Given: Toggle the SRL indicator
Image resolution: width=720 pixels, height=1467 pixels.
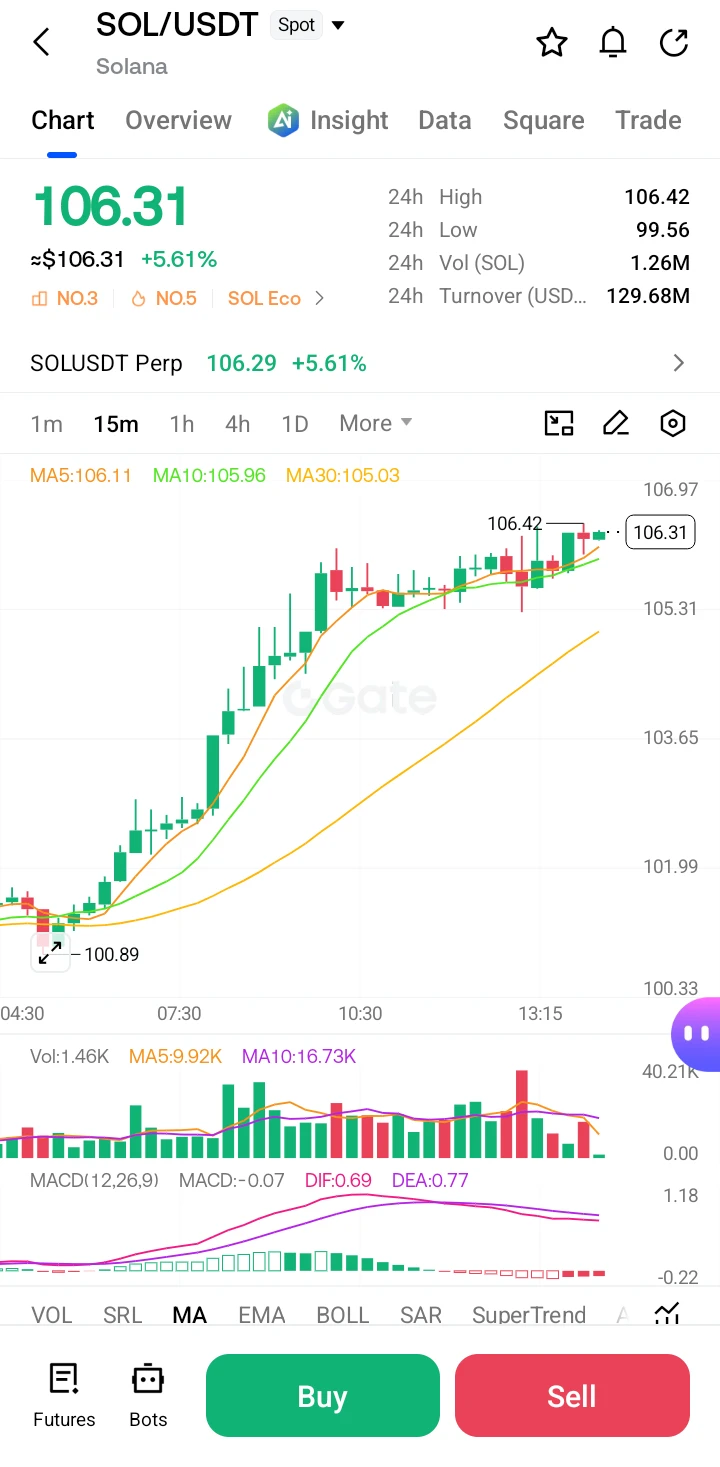Looking at the screenshot, I should pos(123,1314).
